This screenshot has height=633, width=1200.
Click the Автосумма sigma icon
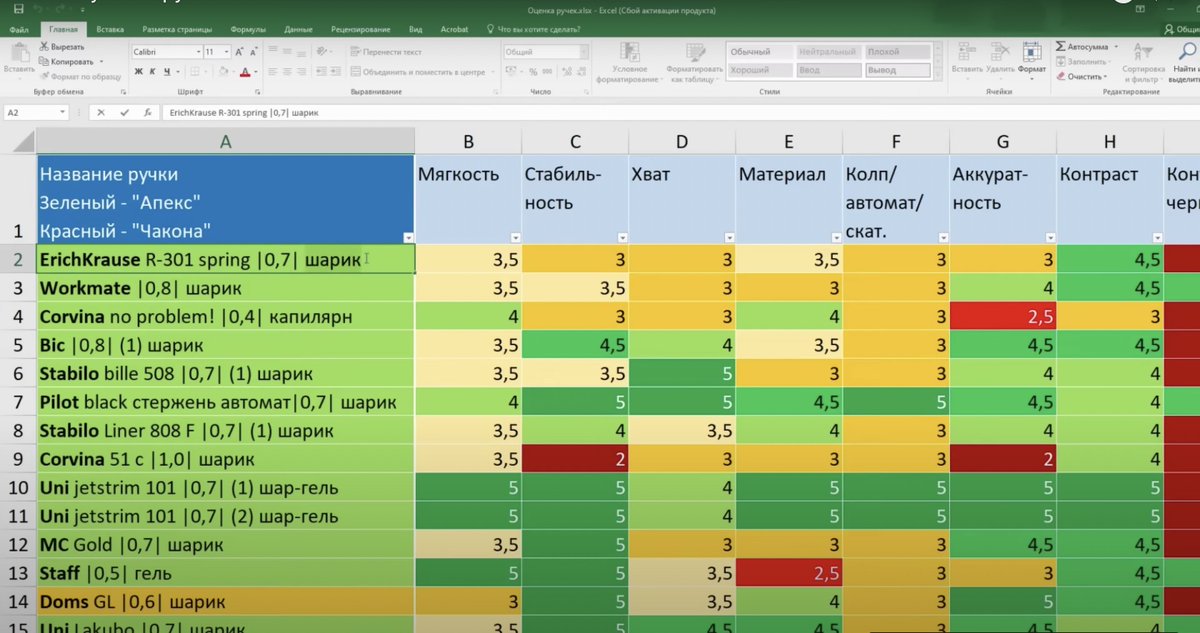coord(1061,46)
